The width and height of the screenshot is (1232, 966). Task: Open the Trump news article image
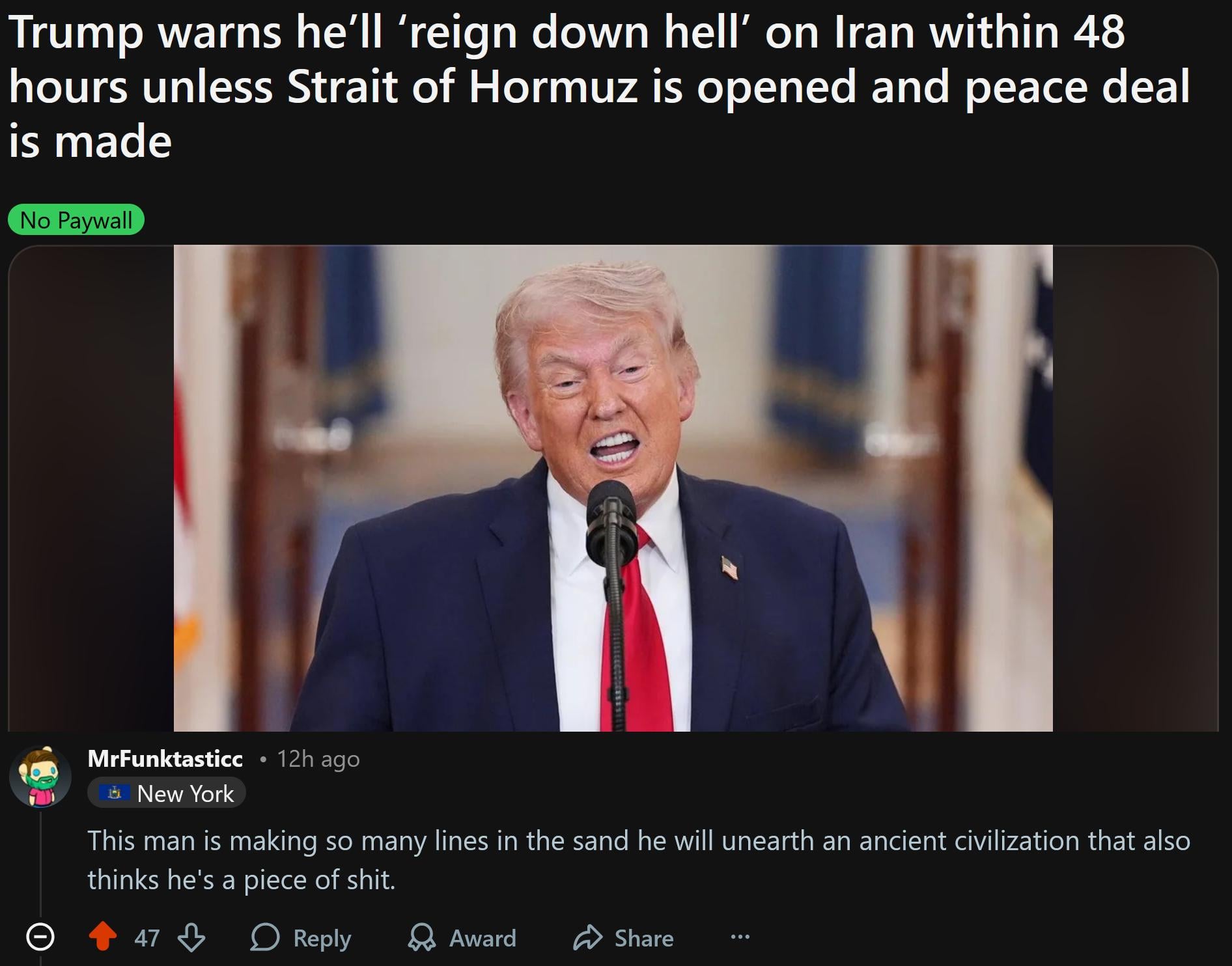[613, 488]
